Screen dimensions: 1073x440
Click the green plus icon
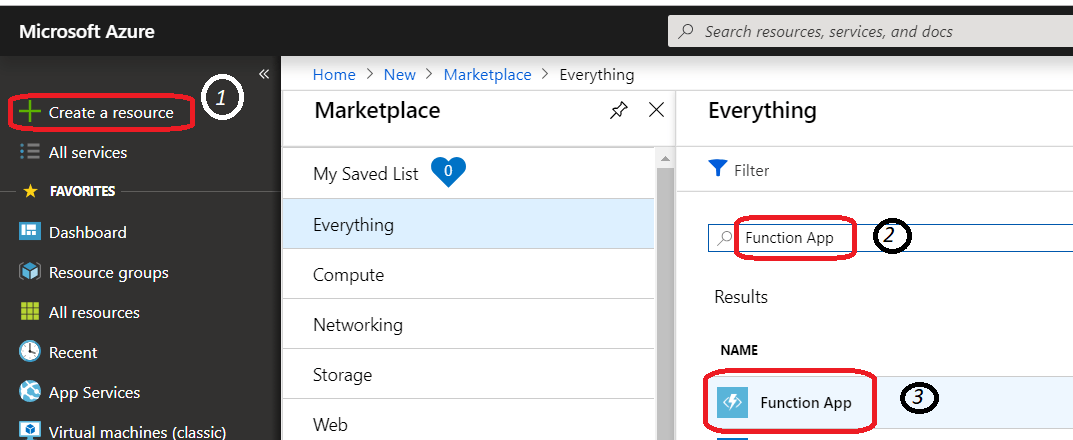(30, 112)
